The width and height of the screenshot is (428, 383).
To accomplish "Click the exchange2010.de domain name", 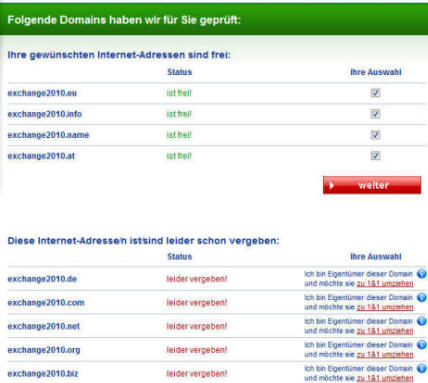I will (42, 279).
